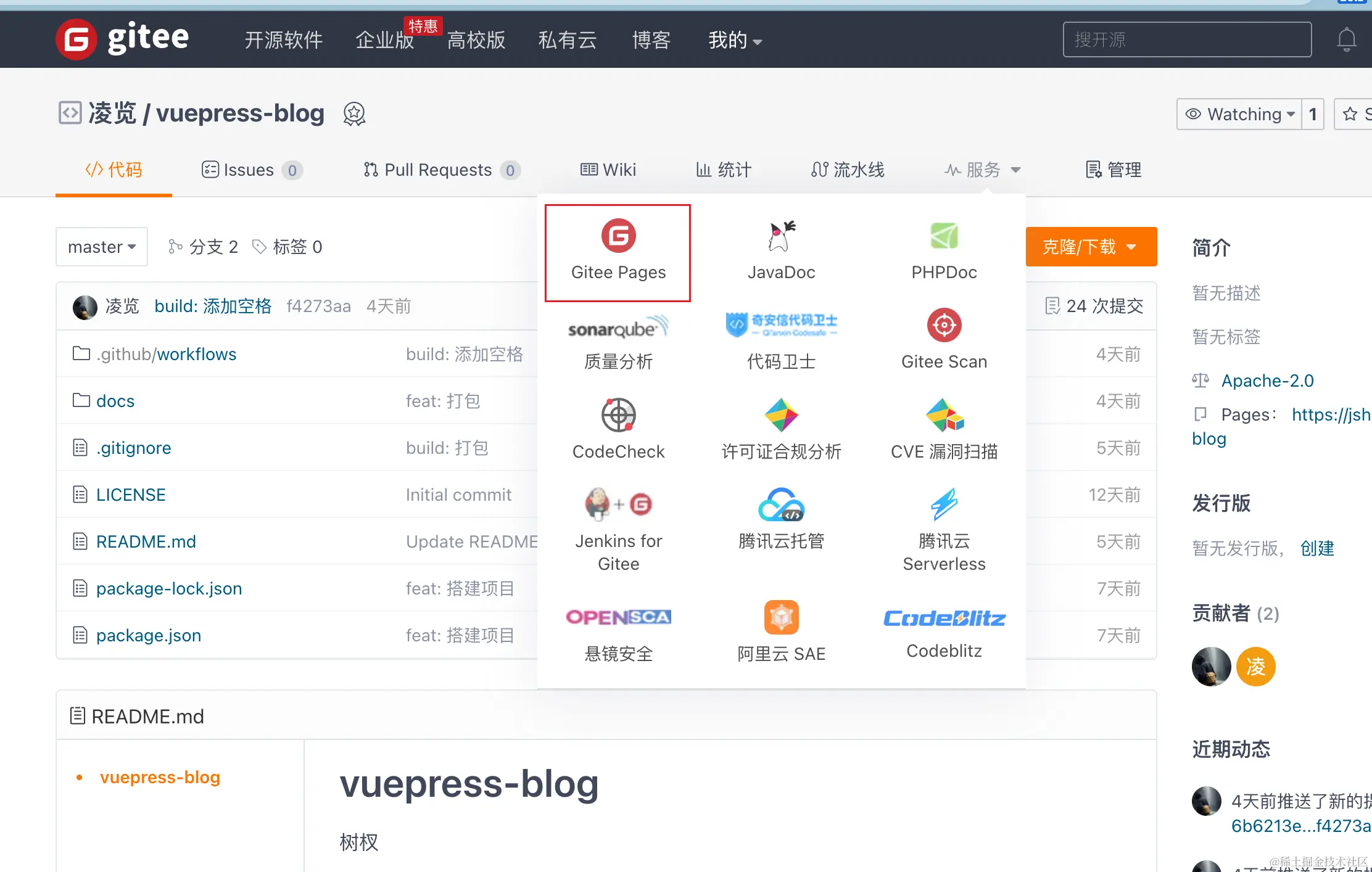Open the docs folder
1372x872 pixels.
(115, 401)
